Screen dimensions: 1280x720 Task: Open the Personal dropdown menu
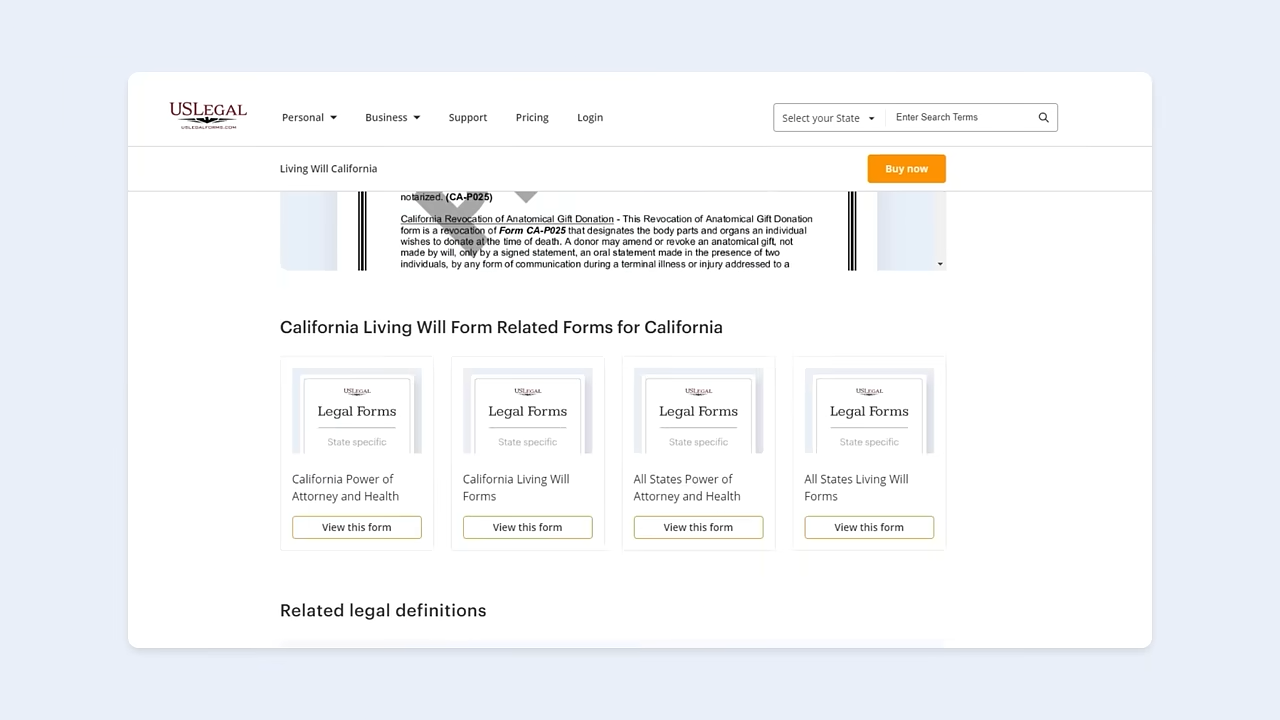point(309,118)
